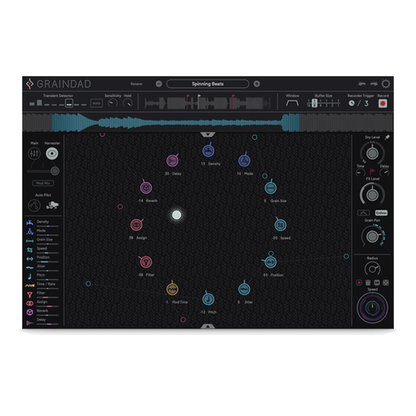
Task: Open the settings gear in the header
Action: (x=386, y=84)
